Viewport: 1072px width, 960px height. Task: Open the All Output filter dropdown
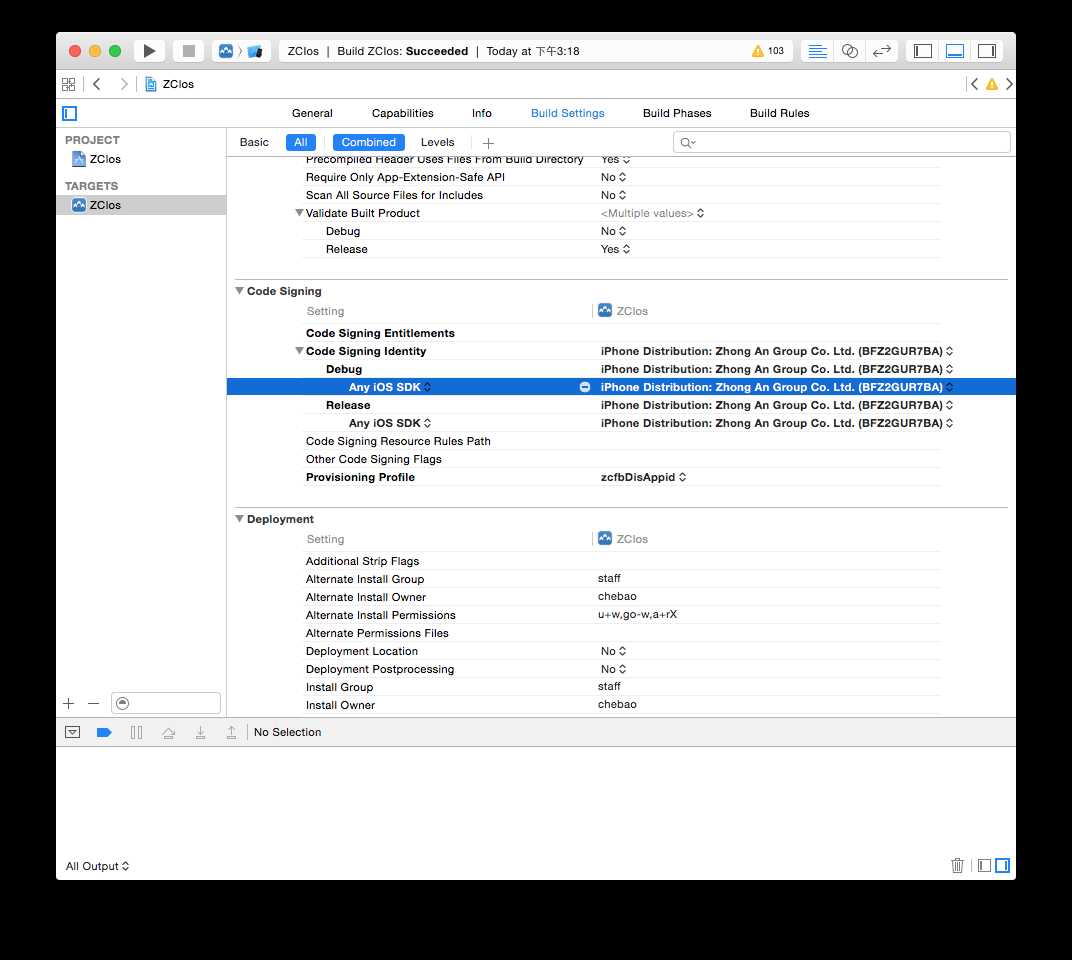point(97,866)
